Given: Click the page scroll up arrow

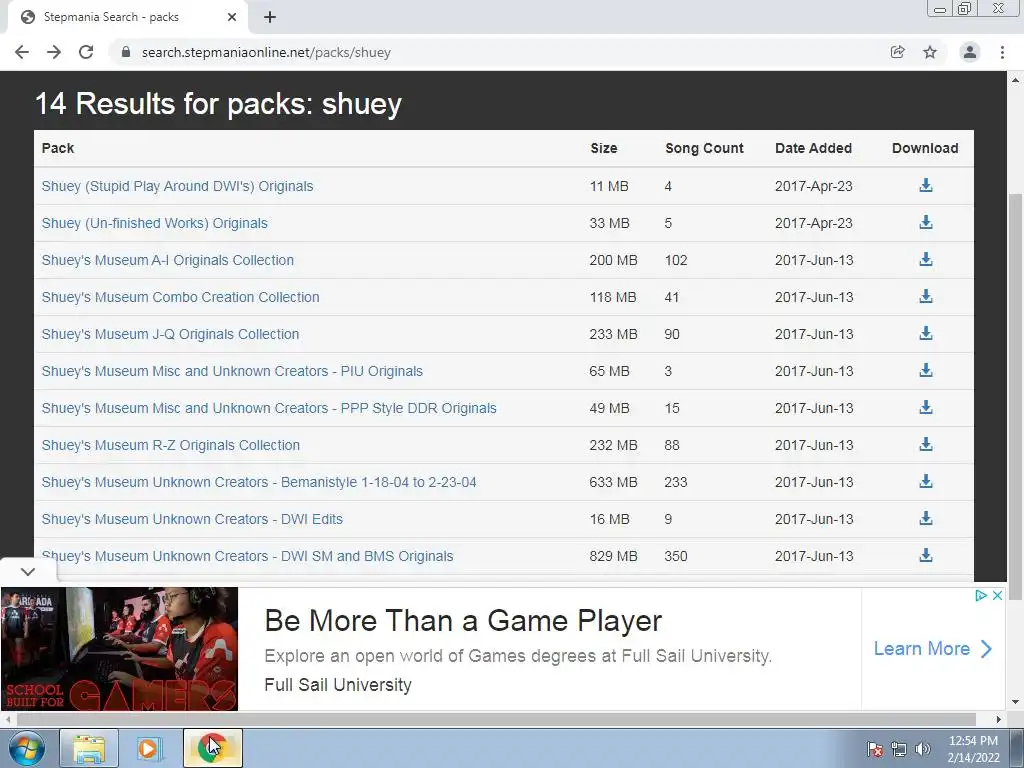Looking at the screenshot, I should pyautogui.click(x=1015, y=80).
